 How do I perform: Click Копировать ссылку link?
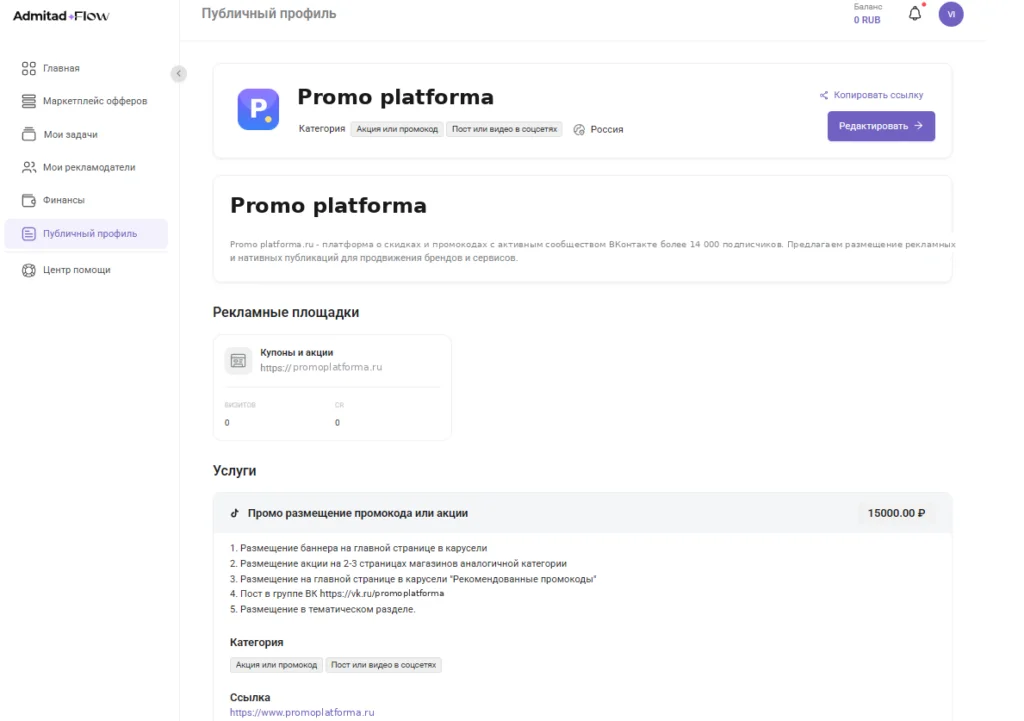click(878, 95)
